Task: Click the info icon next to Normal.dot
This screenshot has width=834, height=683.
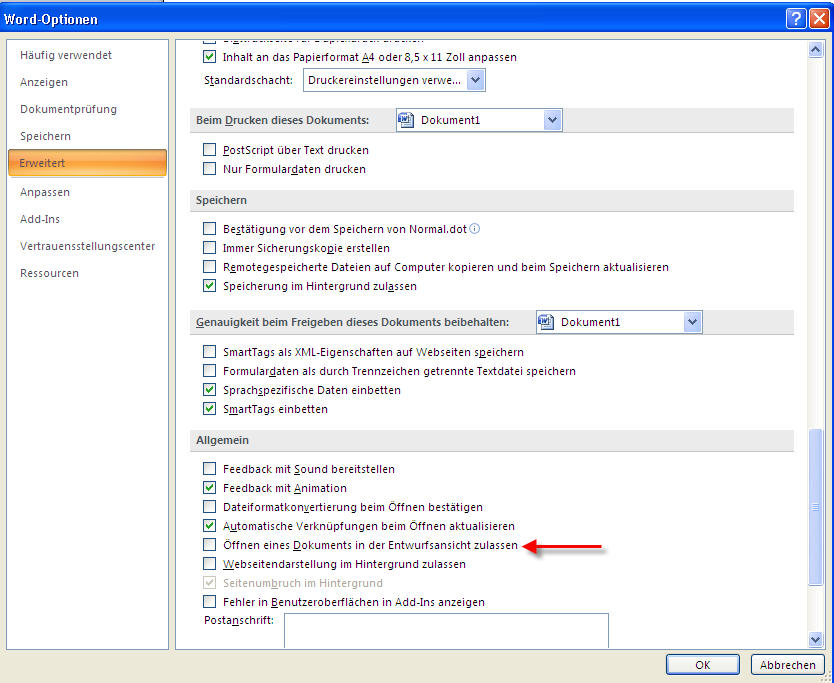Action: pos(474,229)
